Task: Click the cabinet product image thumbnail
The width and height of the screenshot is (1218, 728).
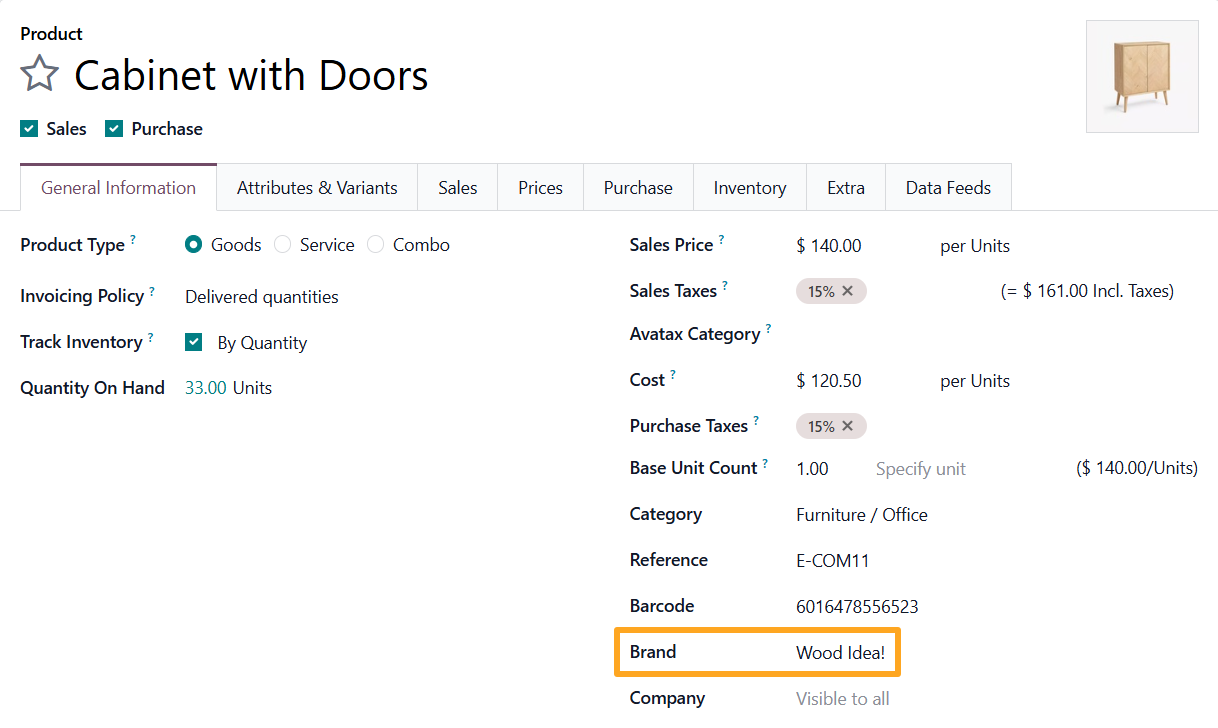Action: [1142, 77]
